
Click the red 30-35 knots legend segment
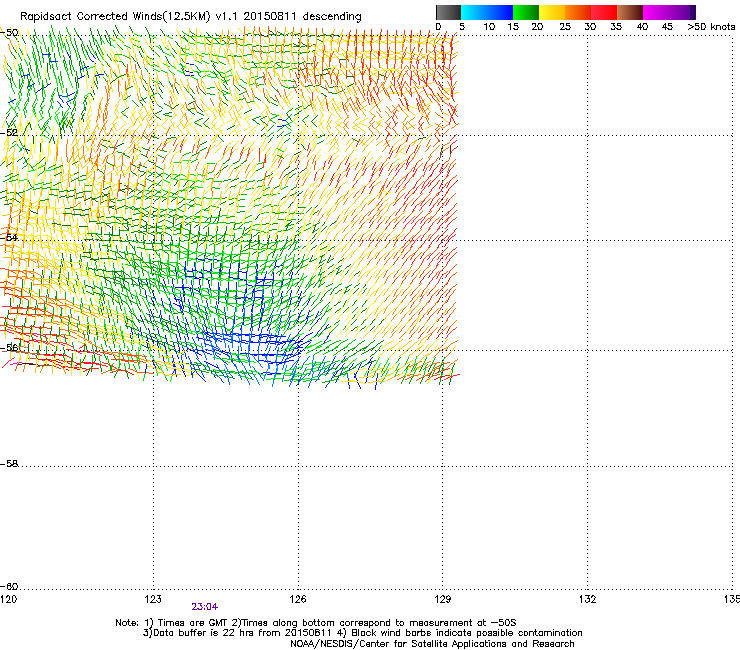click(x=604, y=12)
